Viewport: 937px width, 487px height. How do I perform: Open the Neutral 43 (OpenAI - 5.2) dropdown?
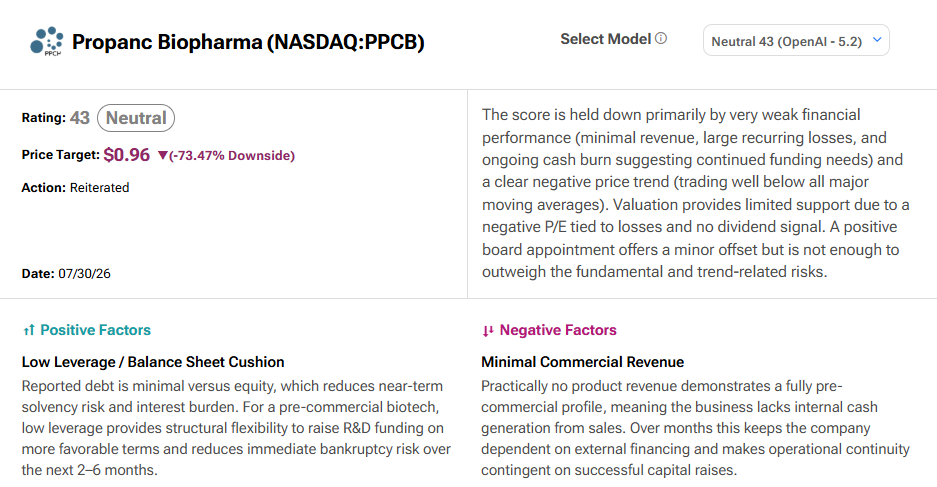(796, 41)
